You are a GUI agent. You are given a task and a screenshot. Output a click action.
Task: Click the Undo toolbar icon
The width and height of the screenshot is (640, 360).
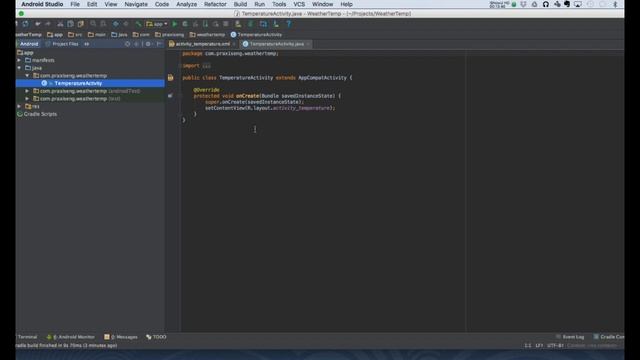(38, 24)
